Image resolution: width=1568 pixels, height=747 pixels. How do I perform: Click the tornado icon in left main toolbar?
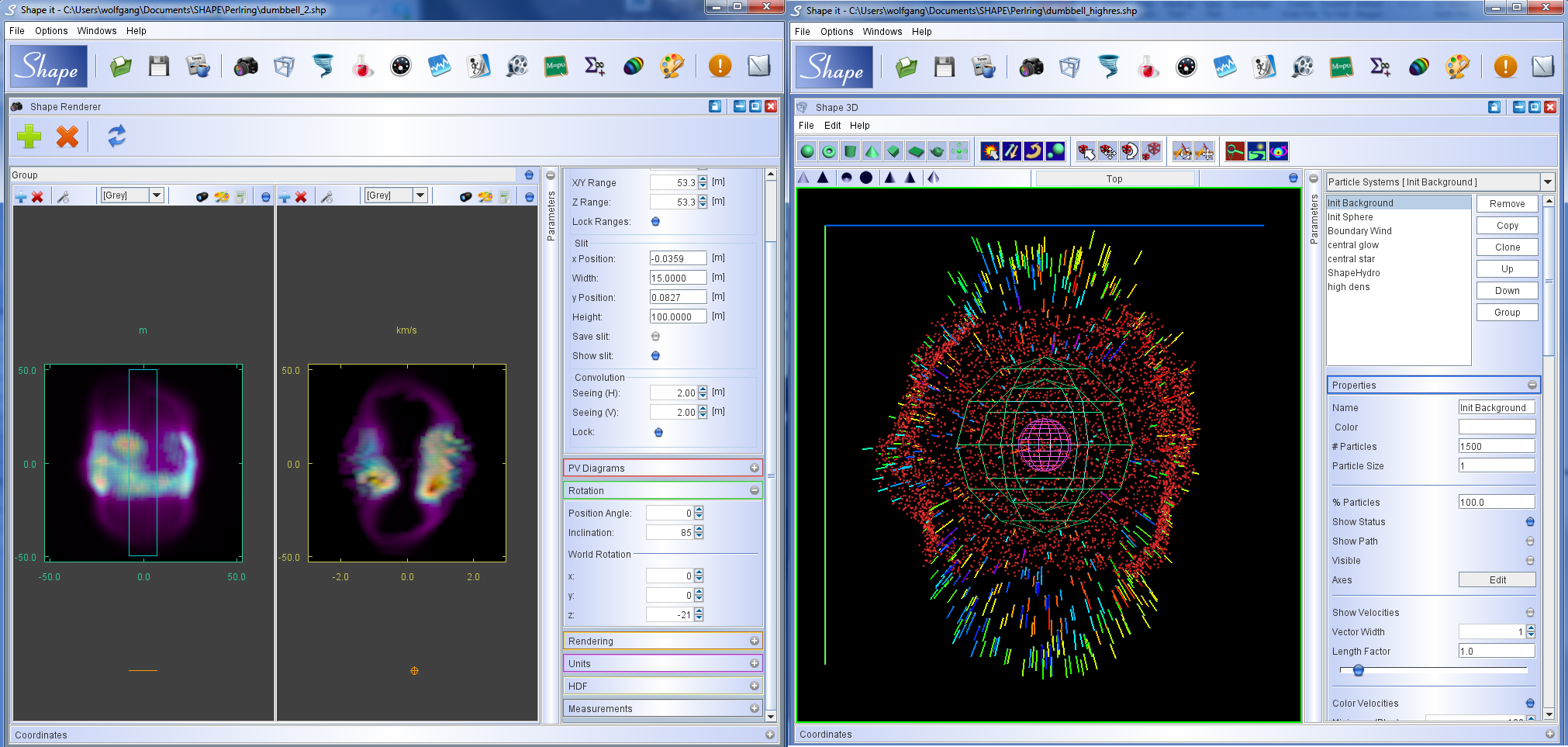323,67
